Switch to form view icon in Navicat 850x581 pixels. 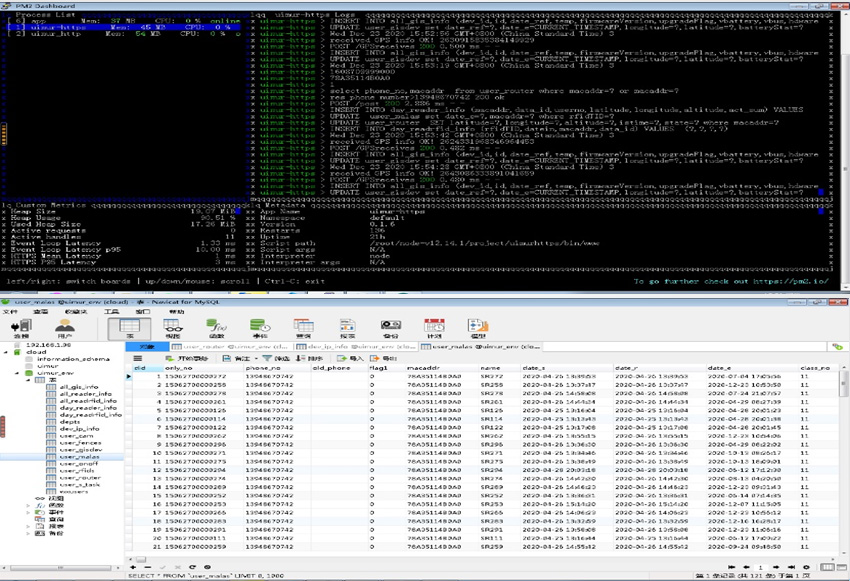840,567
